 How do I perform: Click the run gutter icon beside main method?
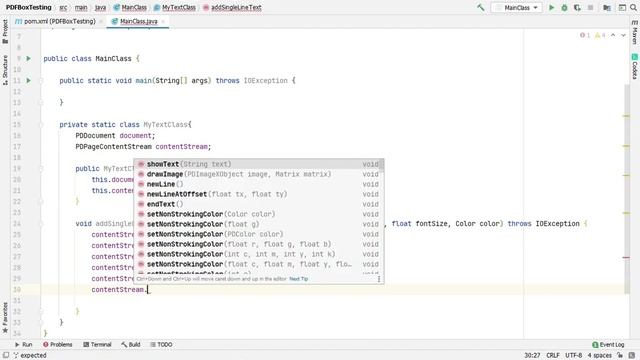pyautogui.click(x=29, y=80)
